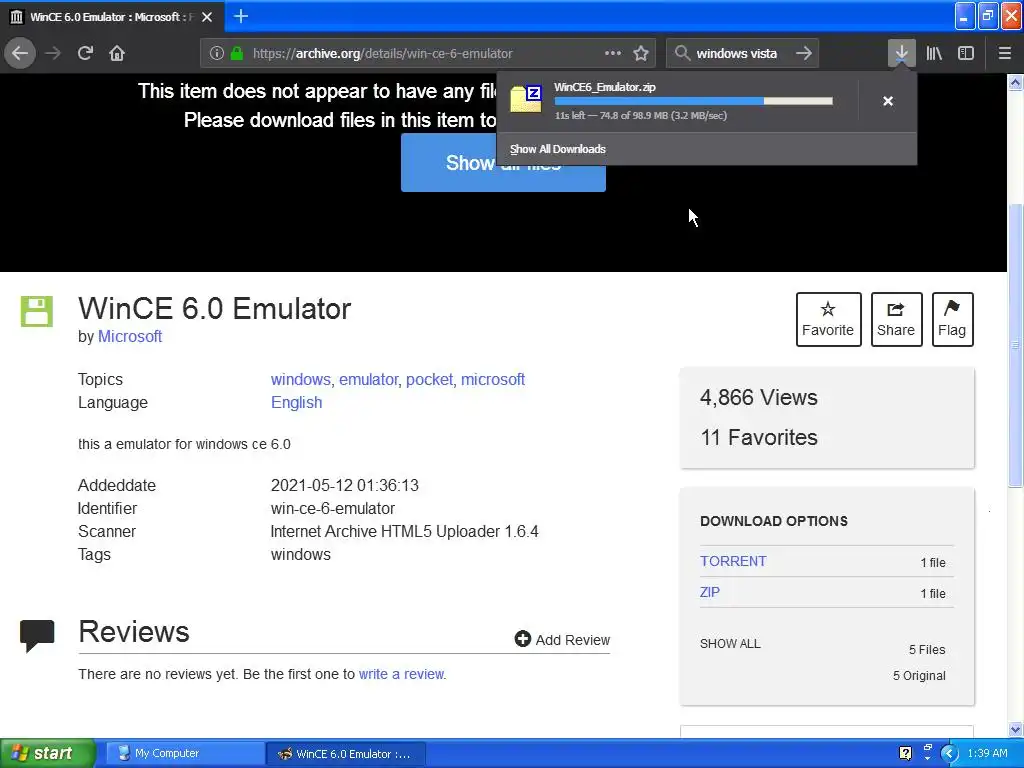
Task: Open the microsoft topic link
Action: (x=493, y=379)
